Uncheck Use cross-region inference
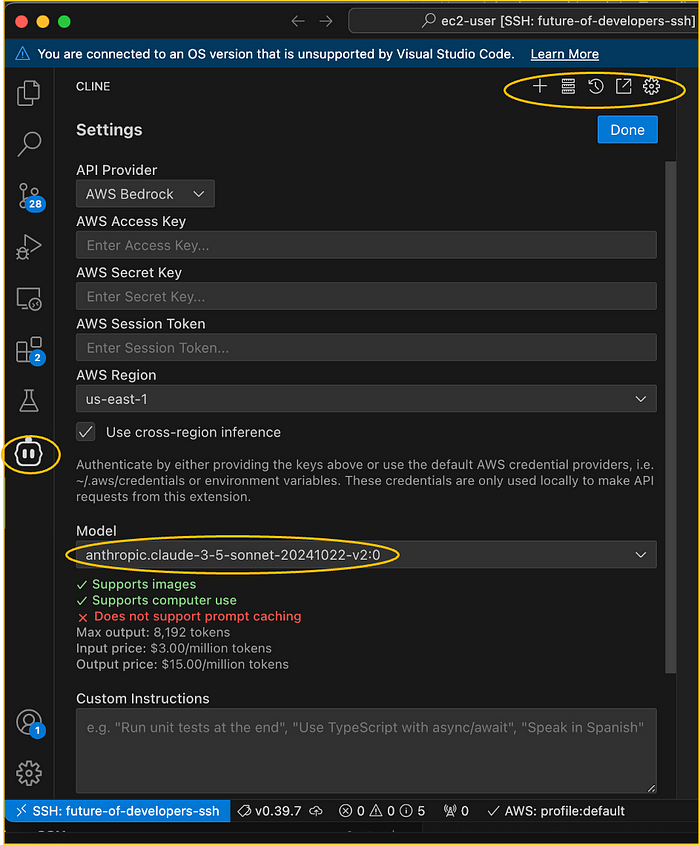 87,432
